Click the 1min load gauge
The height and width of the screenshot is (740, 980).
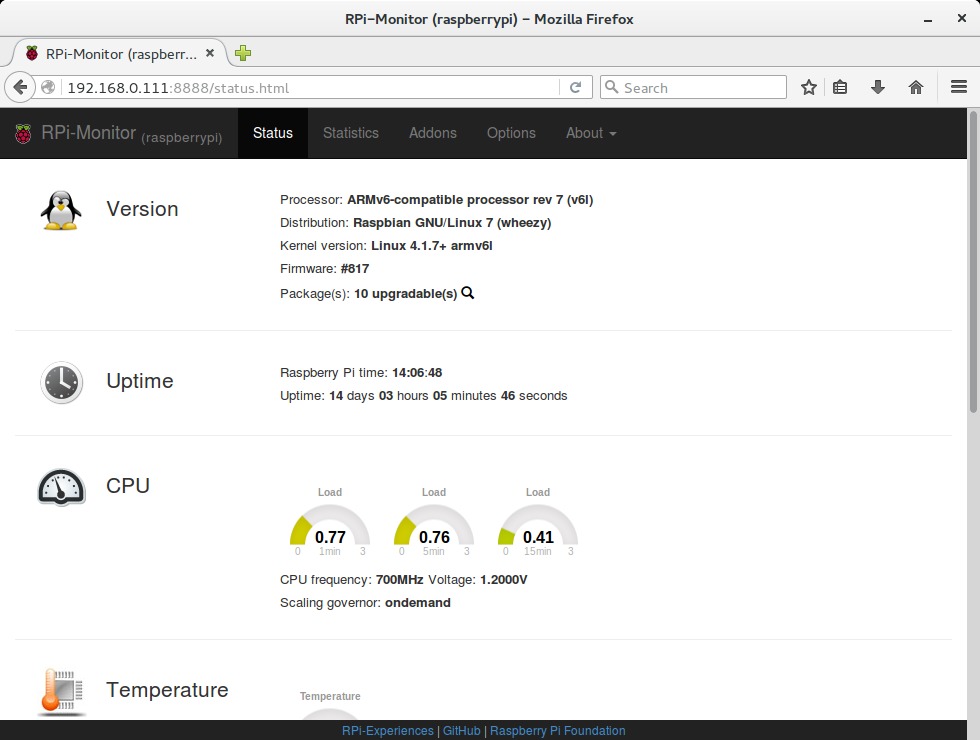[x=330, y=528]
